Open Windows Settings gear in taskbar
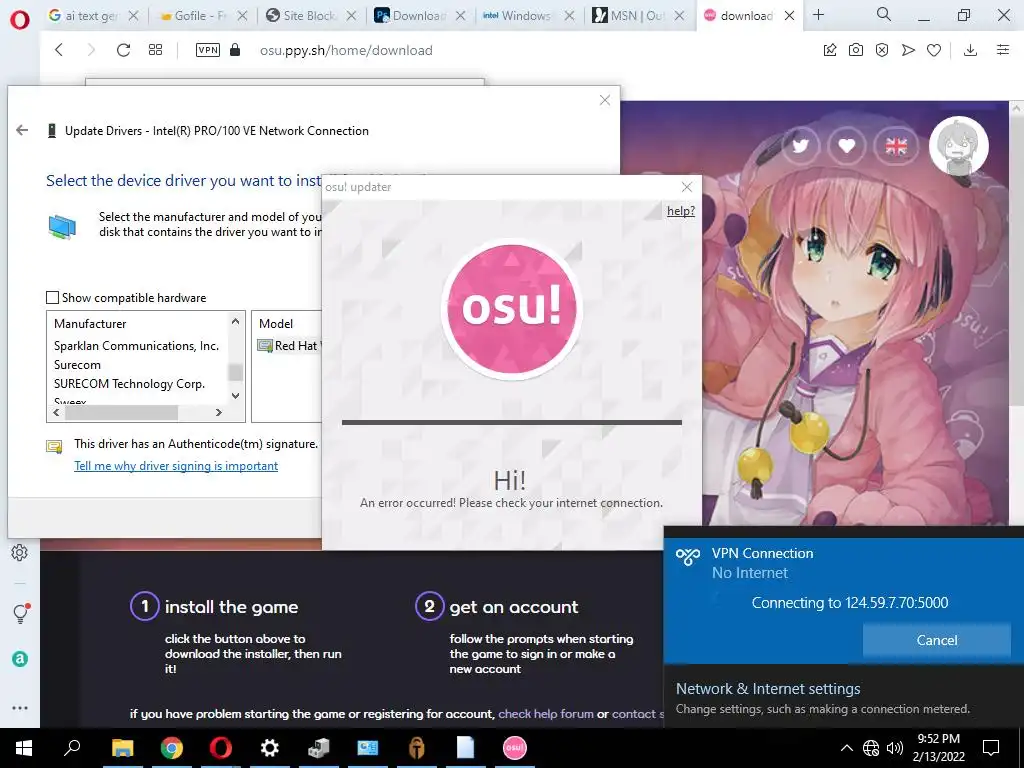Image resolution: width=1024 pixels, height=768 pixels. click(x=269, y=748)
